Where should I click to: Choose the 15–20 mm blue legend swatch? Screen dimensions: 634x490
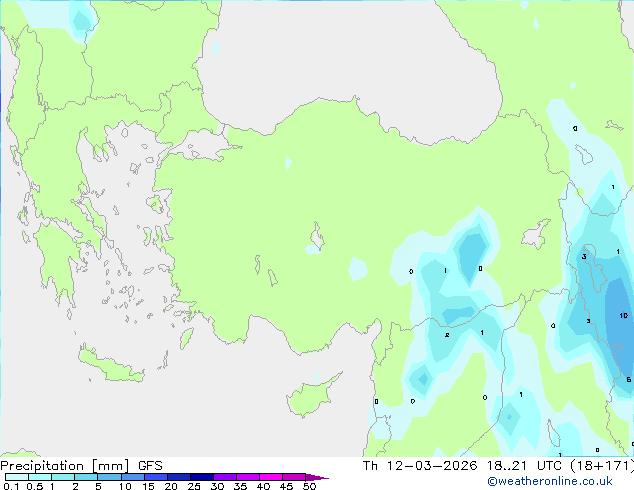156,477
